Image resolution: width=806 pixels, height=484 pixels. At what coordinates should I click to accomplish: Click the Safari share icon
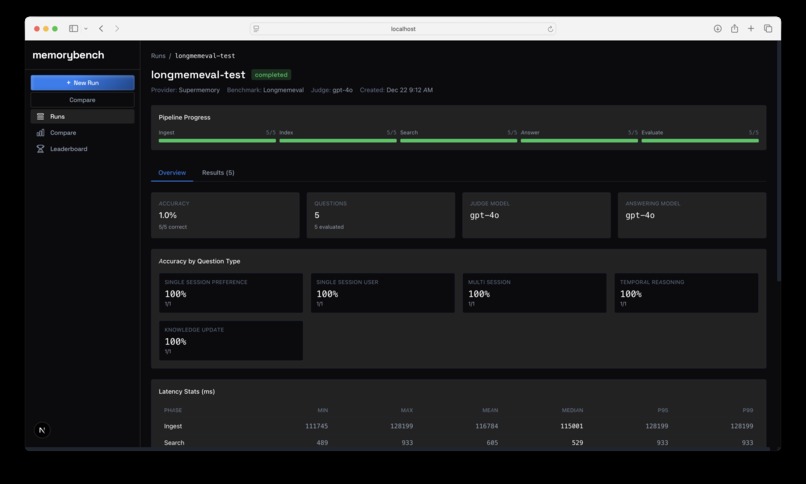(735, 29)
